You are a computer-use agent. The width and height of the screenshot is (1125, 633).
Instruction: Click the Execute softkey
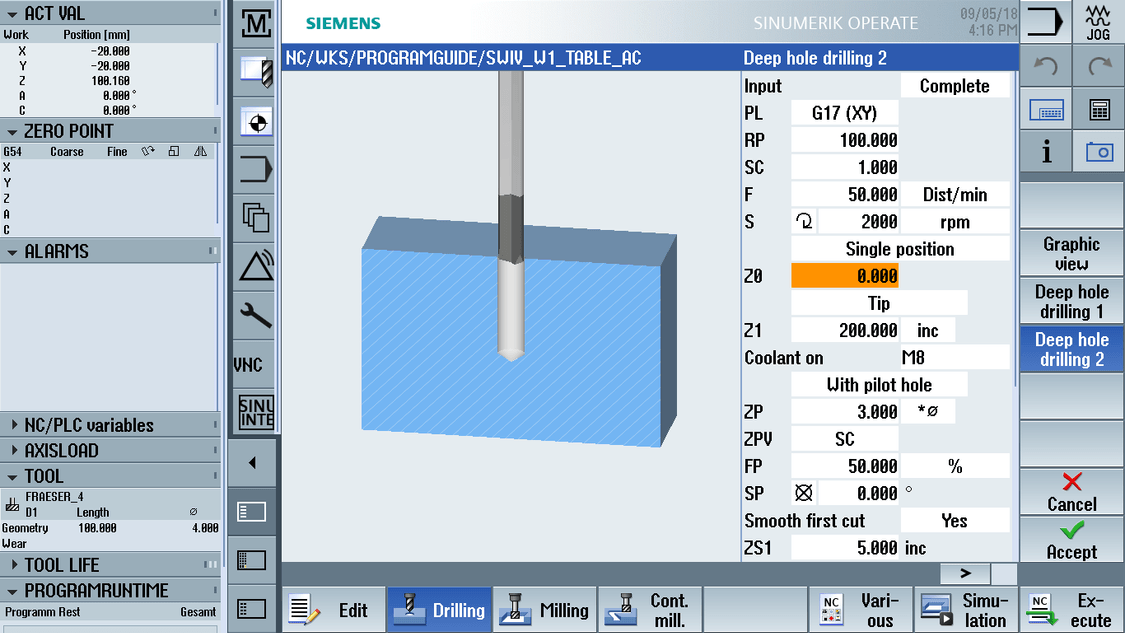pyautogui.click(x=1073, y=610)
